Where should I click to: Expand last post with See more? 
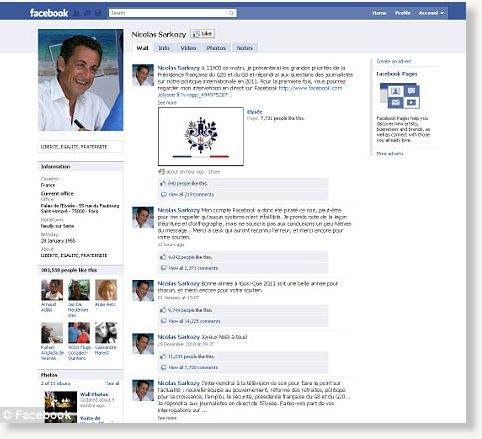coord(167,418)
